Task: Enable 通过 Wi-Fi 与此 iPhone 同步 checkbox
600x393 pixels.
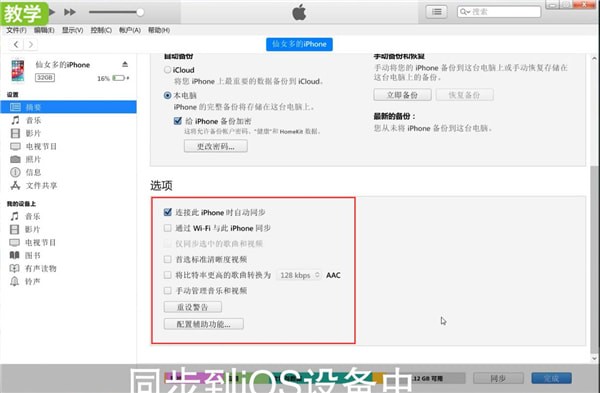Action: click(168, 228)
